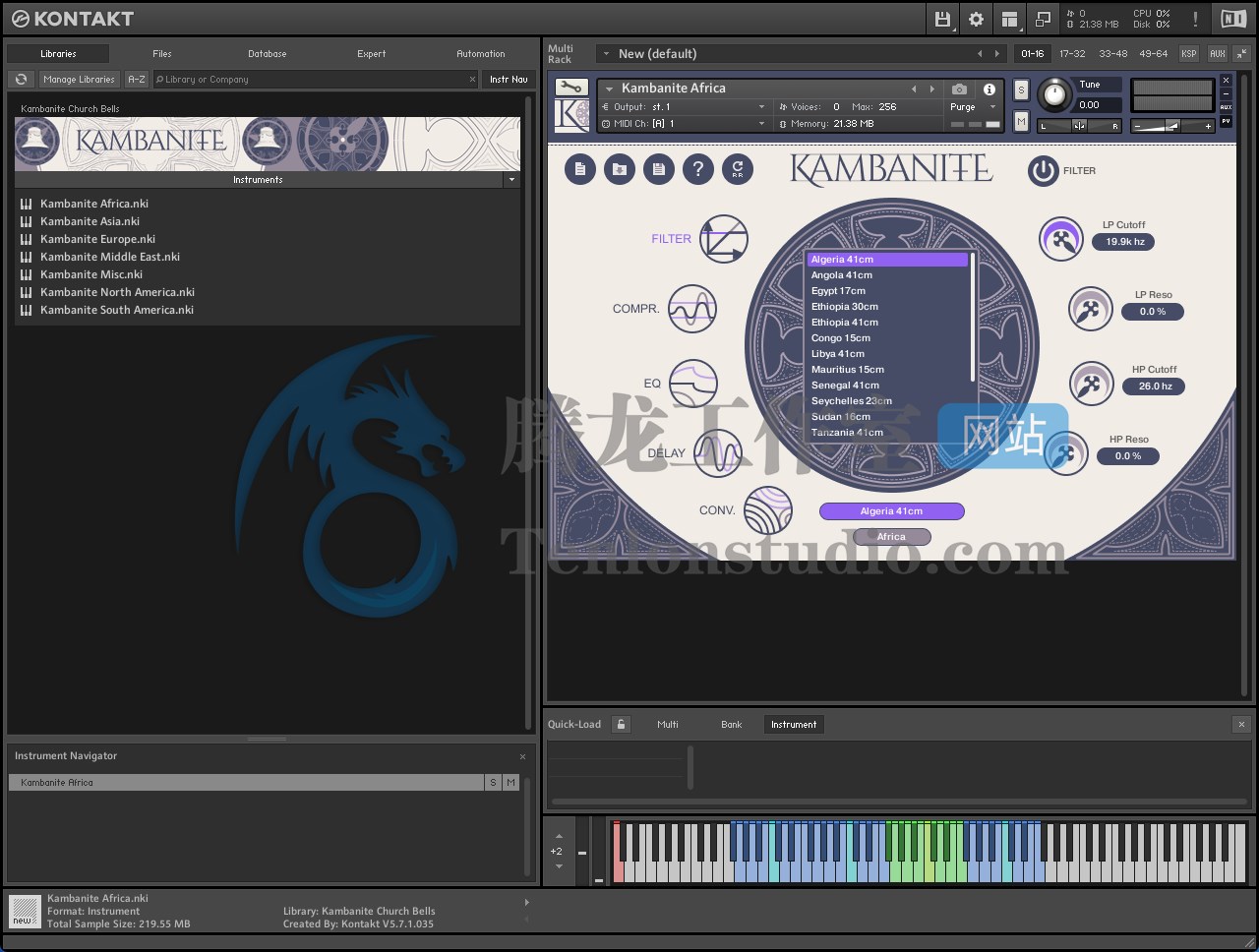Click the document icon in Kambanite panel
Viewport: 1259px width, 952px height.
point(580,169)
